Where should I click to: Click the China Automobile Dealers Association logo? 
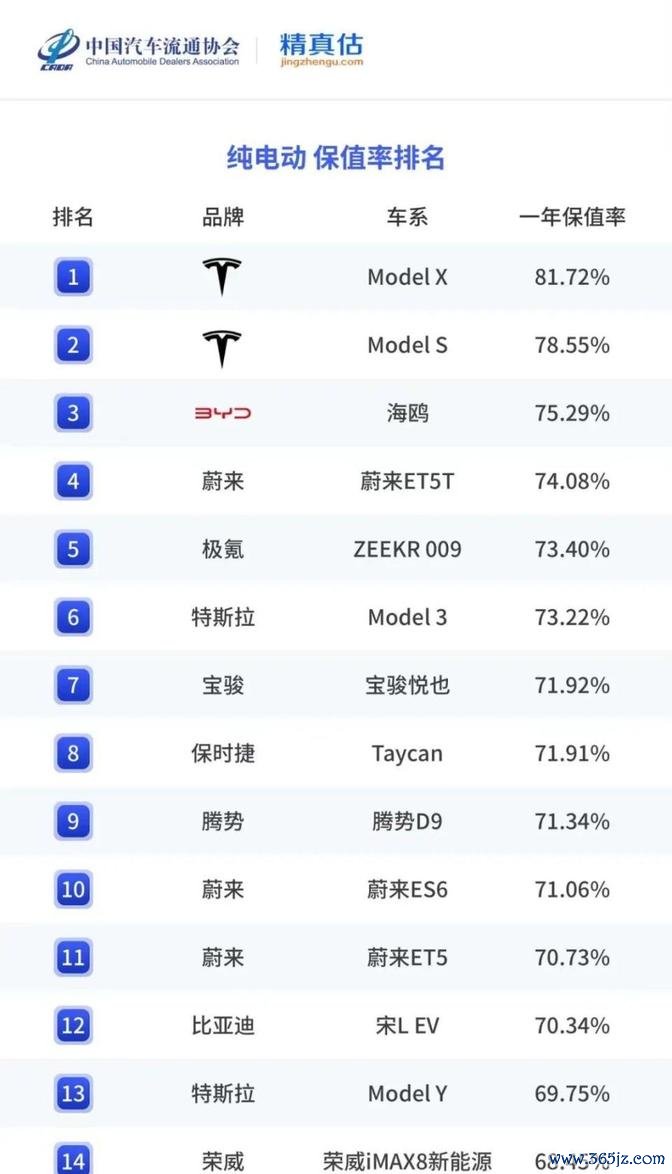[x=138, y=50]
